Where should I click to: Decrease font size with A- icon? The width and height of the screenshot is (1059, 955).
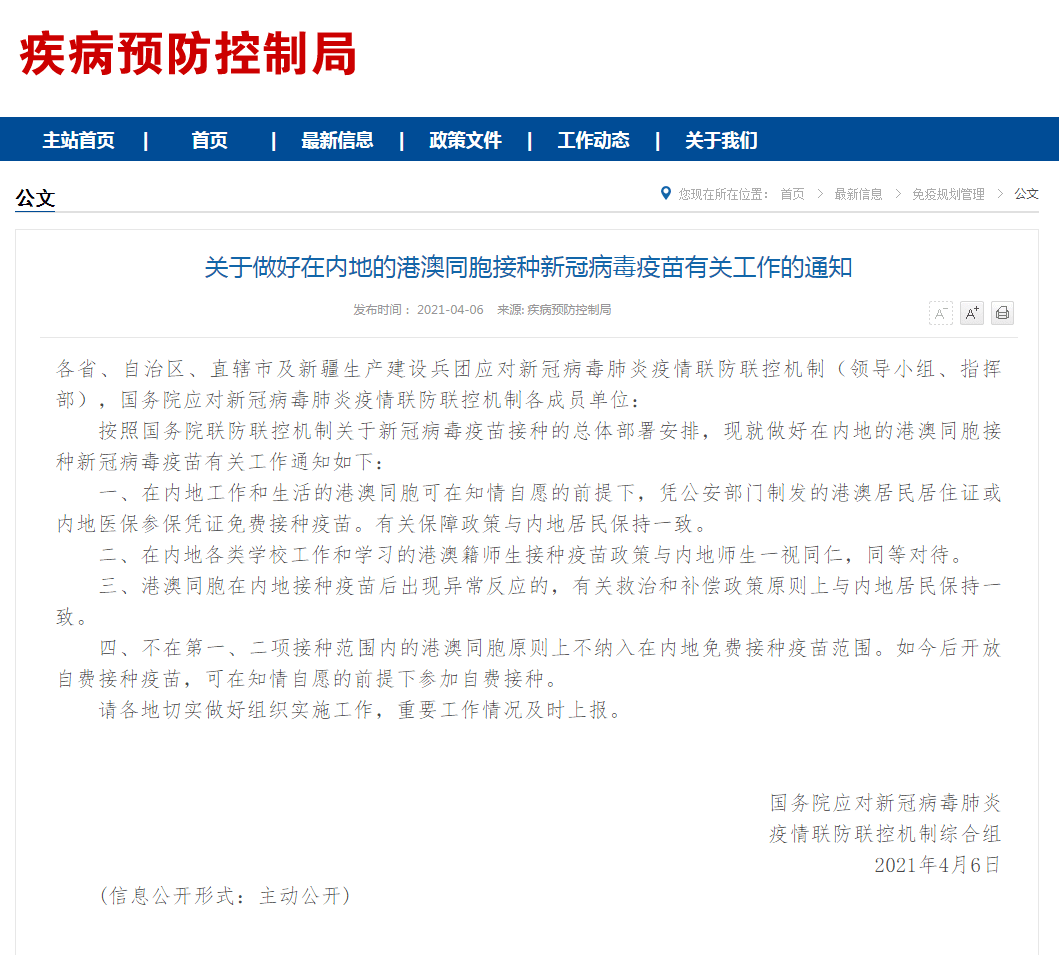[x=940, y=313]
